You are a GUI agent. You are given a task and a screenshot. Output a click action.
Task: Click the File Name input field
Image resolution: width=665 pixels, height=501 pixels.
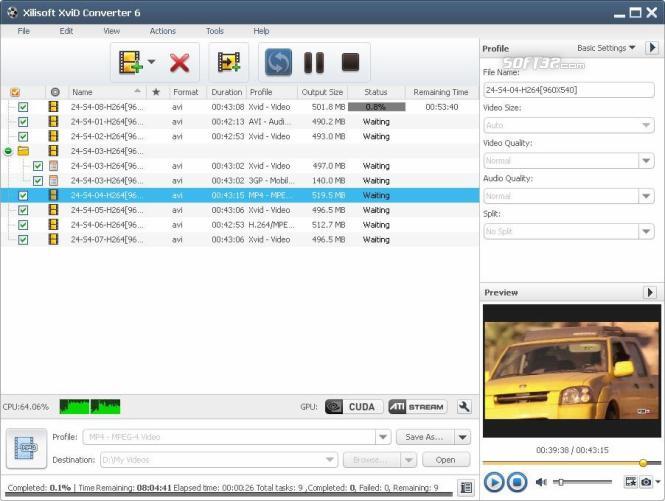568,90
